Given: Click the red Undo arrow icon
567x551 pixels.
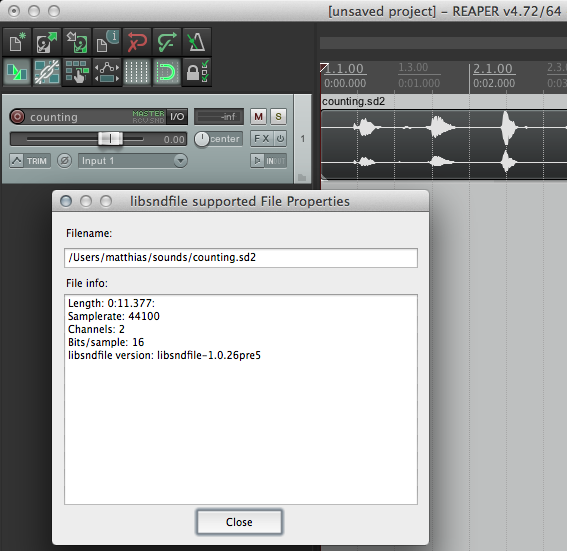Looking at the screenshot, I should (x=137, y=42).
